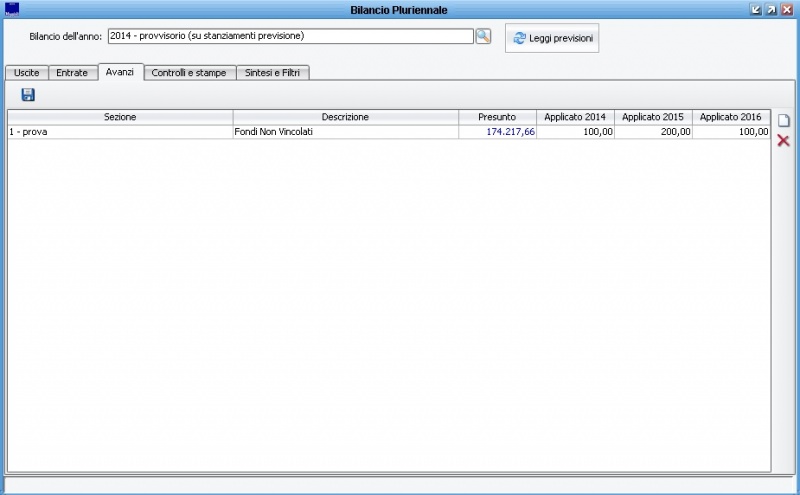Close the Bilancio Pluriennale window
800x495 pixels.
[787, 10]
